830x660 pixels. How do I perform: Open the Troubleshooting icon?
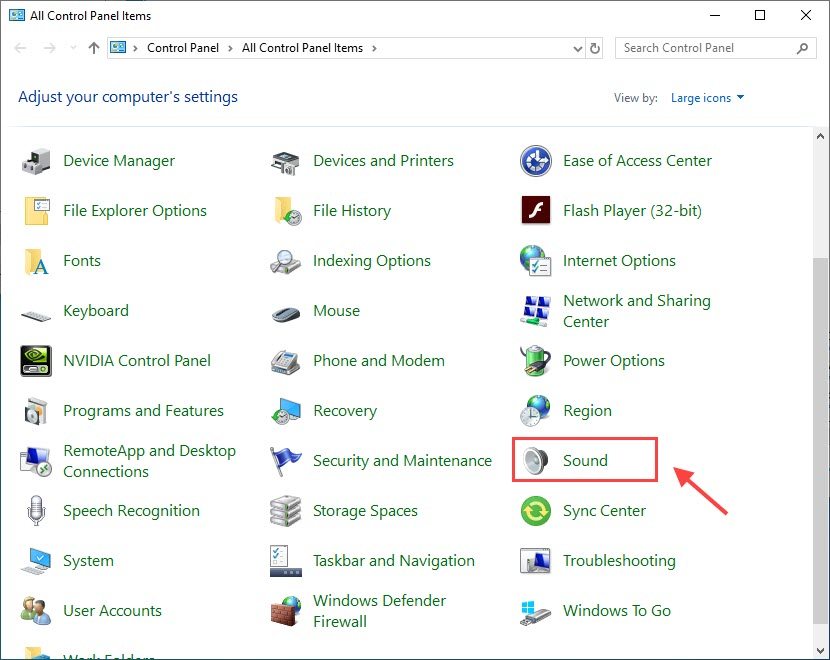536,561
